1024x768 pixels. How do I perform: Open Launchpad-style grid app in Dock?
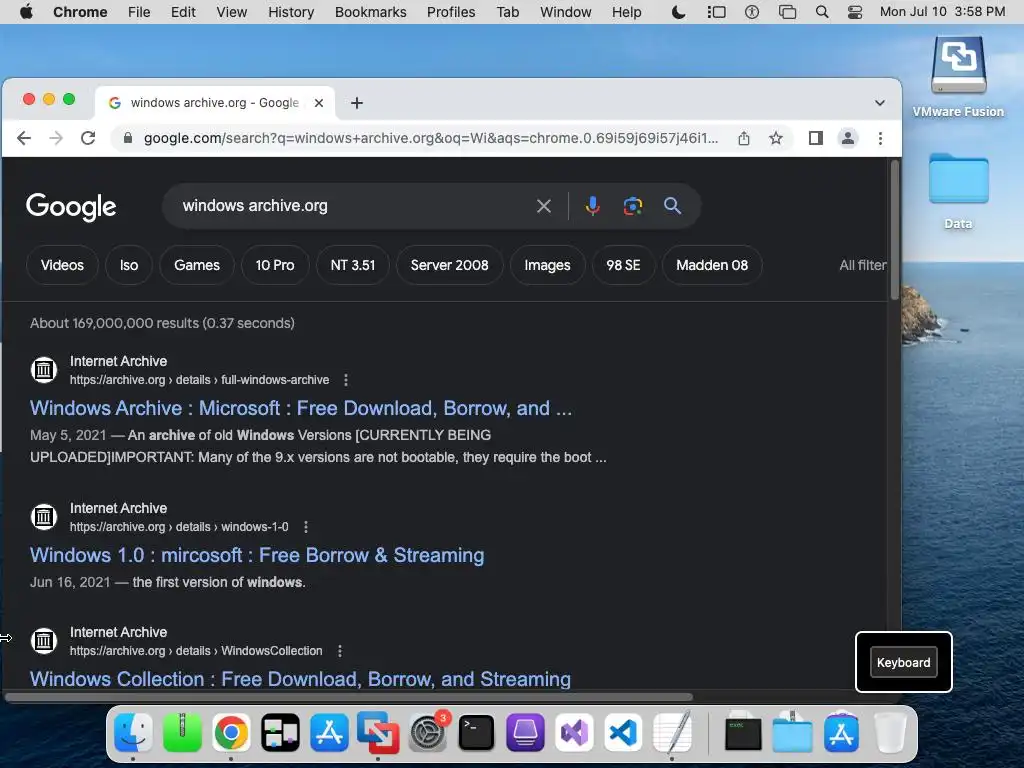(x=280, y=732)
